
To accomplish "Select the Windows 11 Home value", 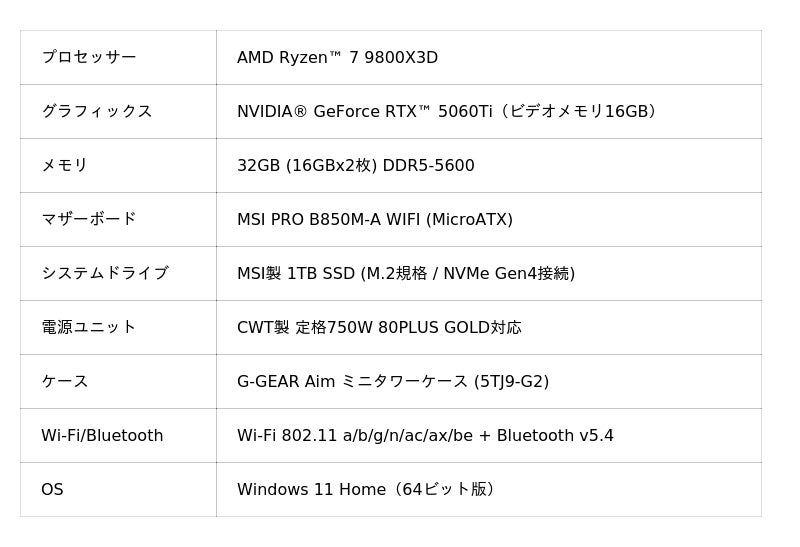I will 311,490.
